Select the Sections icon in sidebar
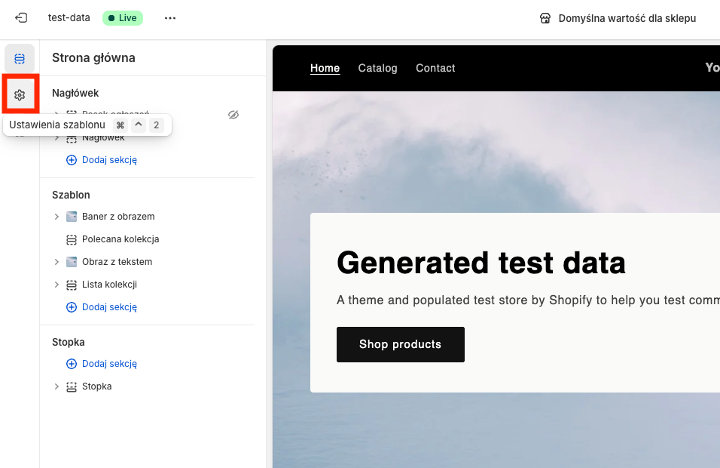 tap(19, 59)
